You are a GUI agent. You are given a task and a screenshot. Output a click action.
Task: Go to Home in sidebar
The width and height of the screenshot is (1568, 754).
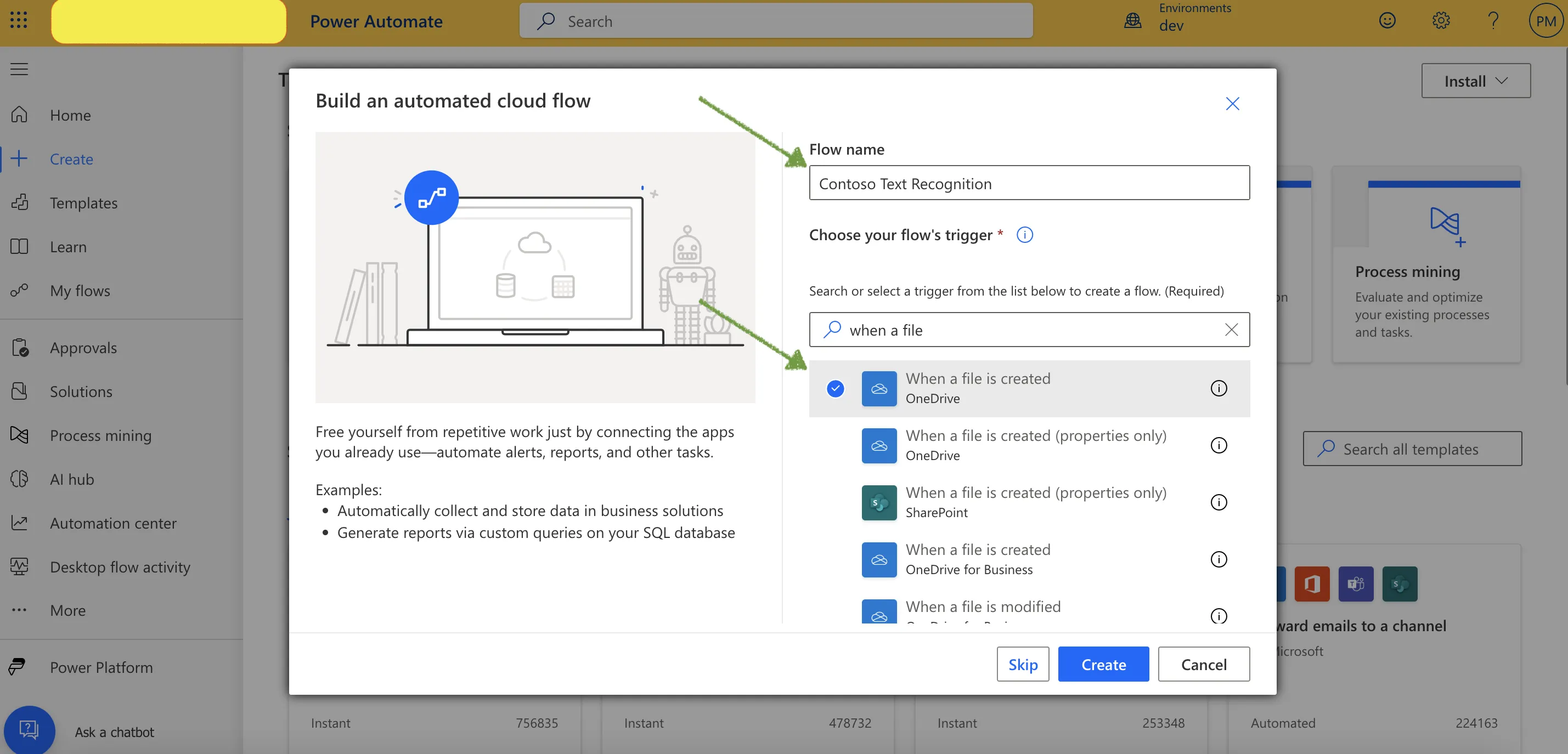tap(71, 115)
